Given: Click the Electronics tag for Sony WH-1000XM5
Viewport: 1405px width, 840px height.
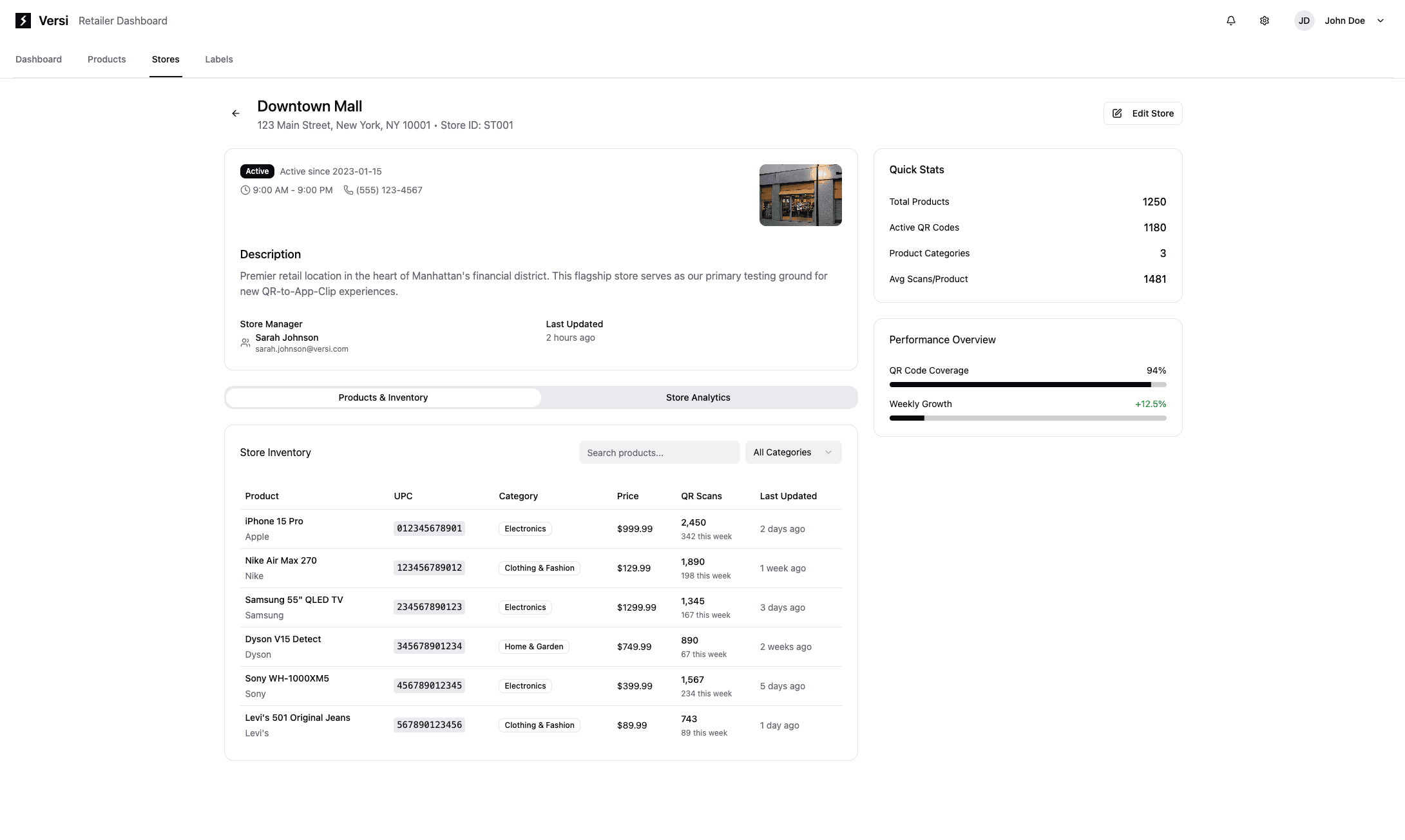Looking at the screenshot, I should pos(525,686).
